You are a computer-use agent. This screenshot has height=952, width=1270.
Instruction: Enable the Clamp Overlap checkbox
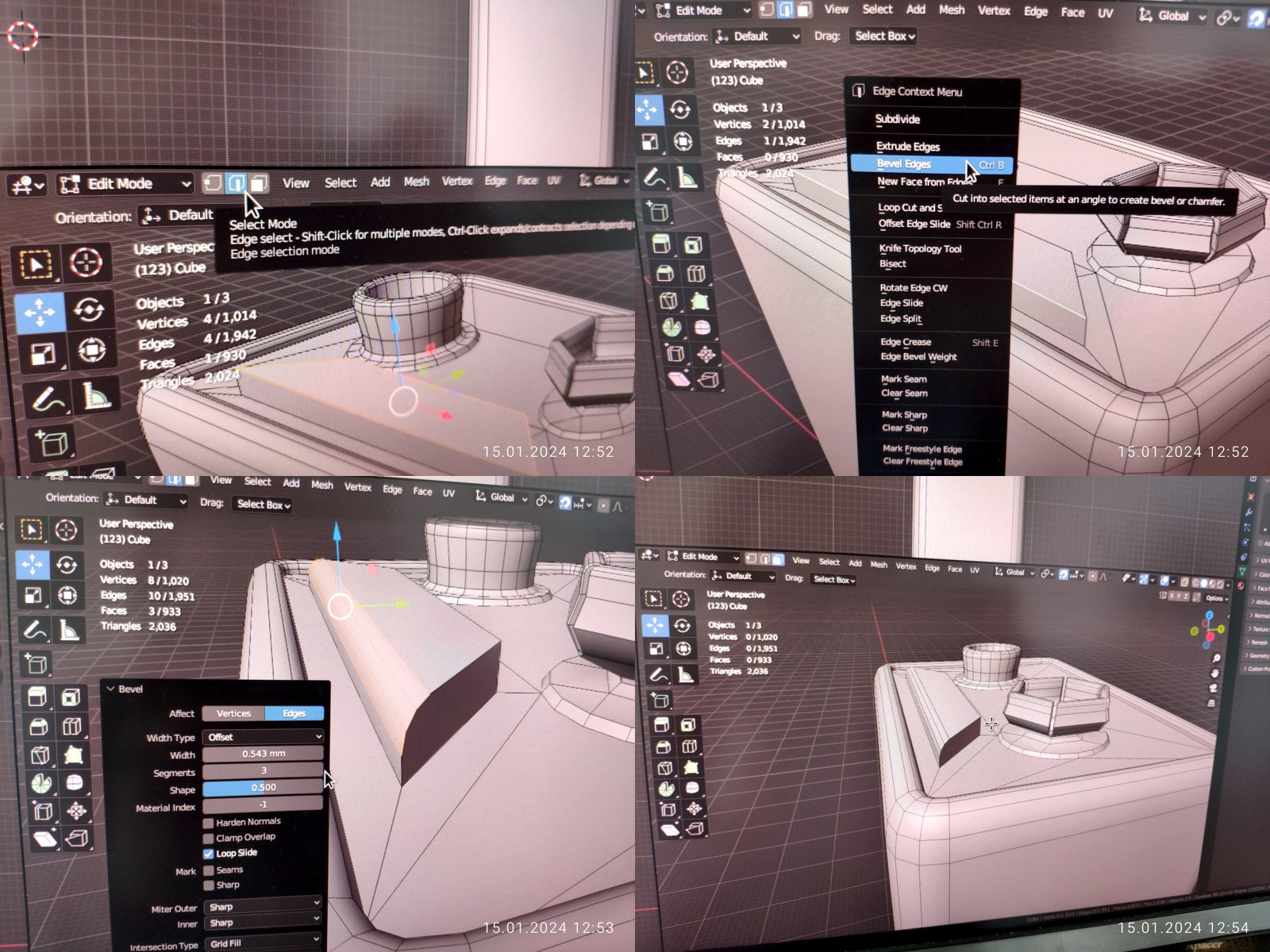[x=208, y=839]
